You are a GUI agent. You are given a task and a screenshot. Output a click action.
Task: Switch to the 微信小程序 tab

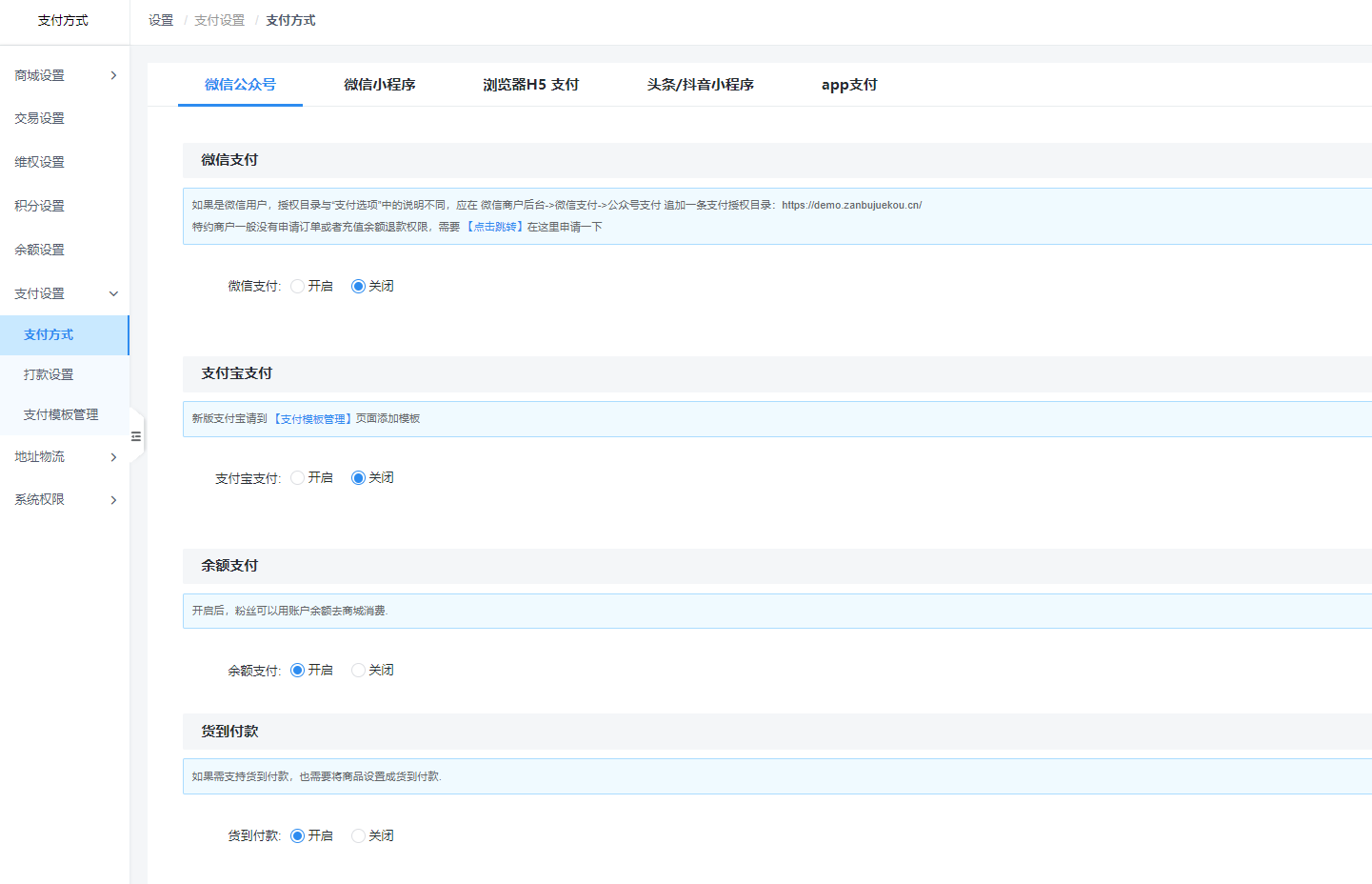379,85
